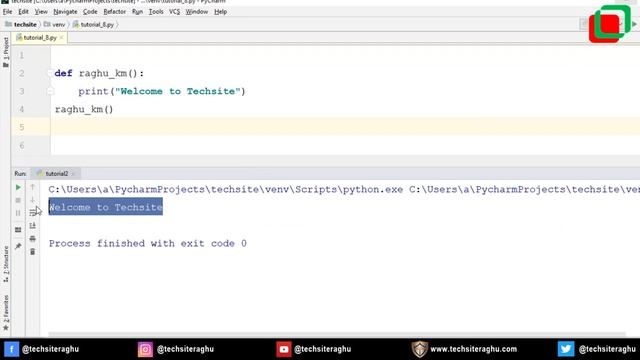Click the Pause output icon in Run panel
Screen dimensions: 640x360
(x=18, y=213)
